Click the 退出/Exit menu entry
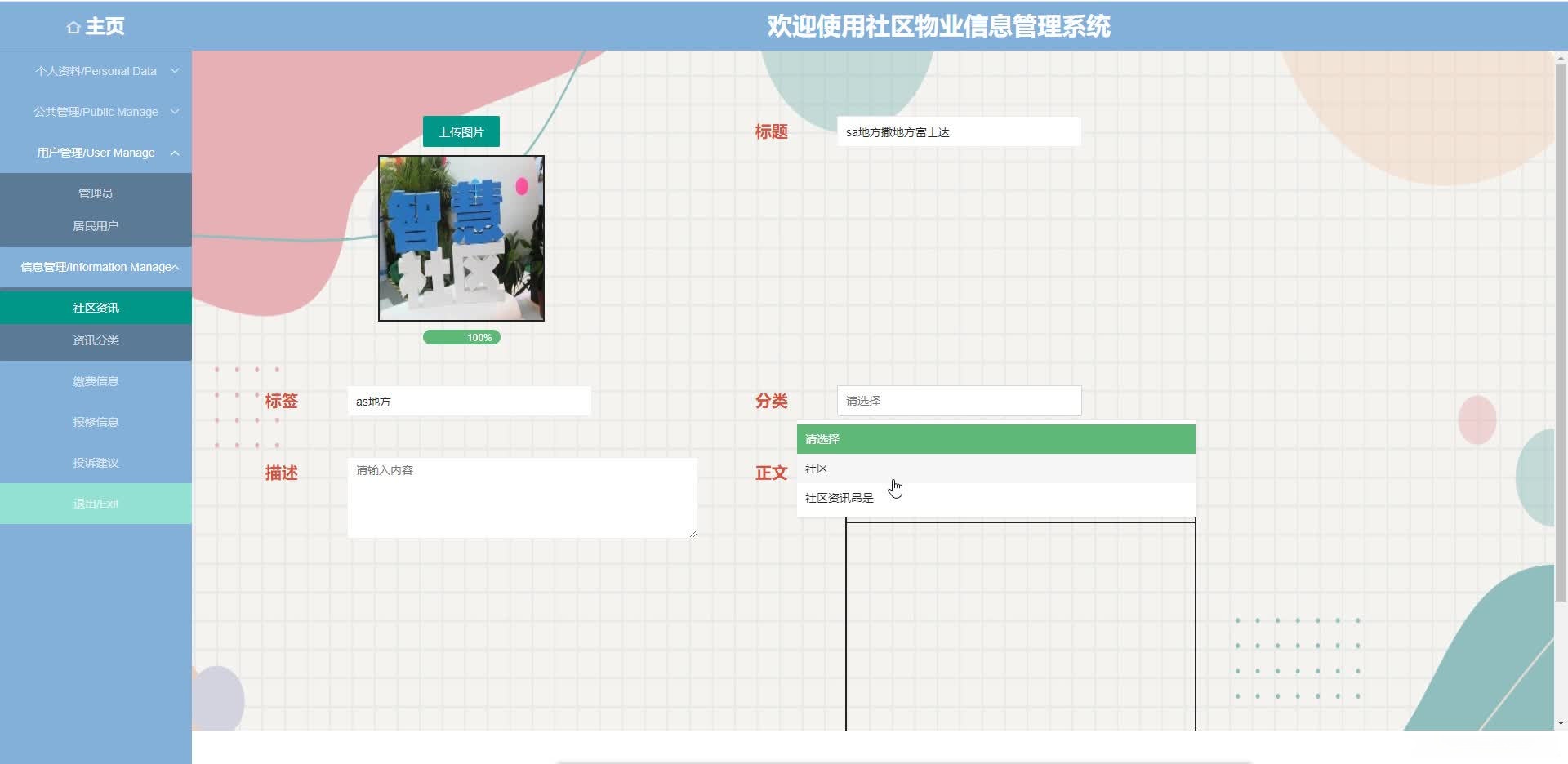 [96, 503]
